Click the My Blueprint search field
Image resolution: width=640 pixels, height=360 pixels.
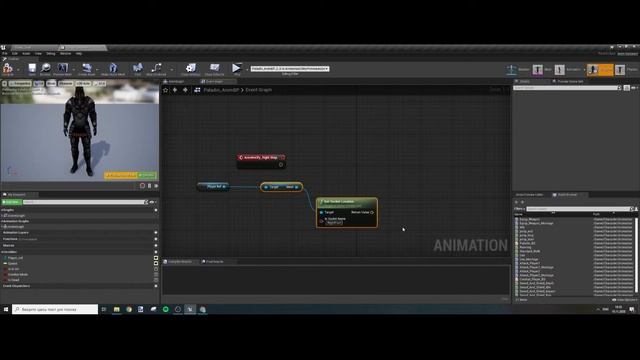pos(84,202)
